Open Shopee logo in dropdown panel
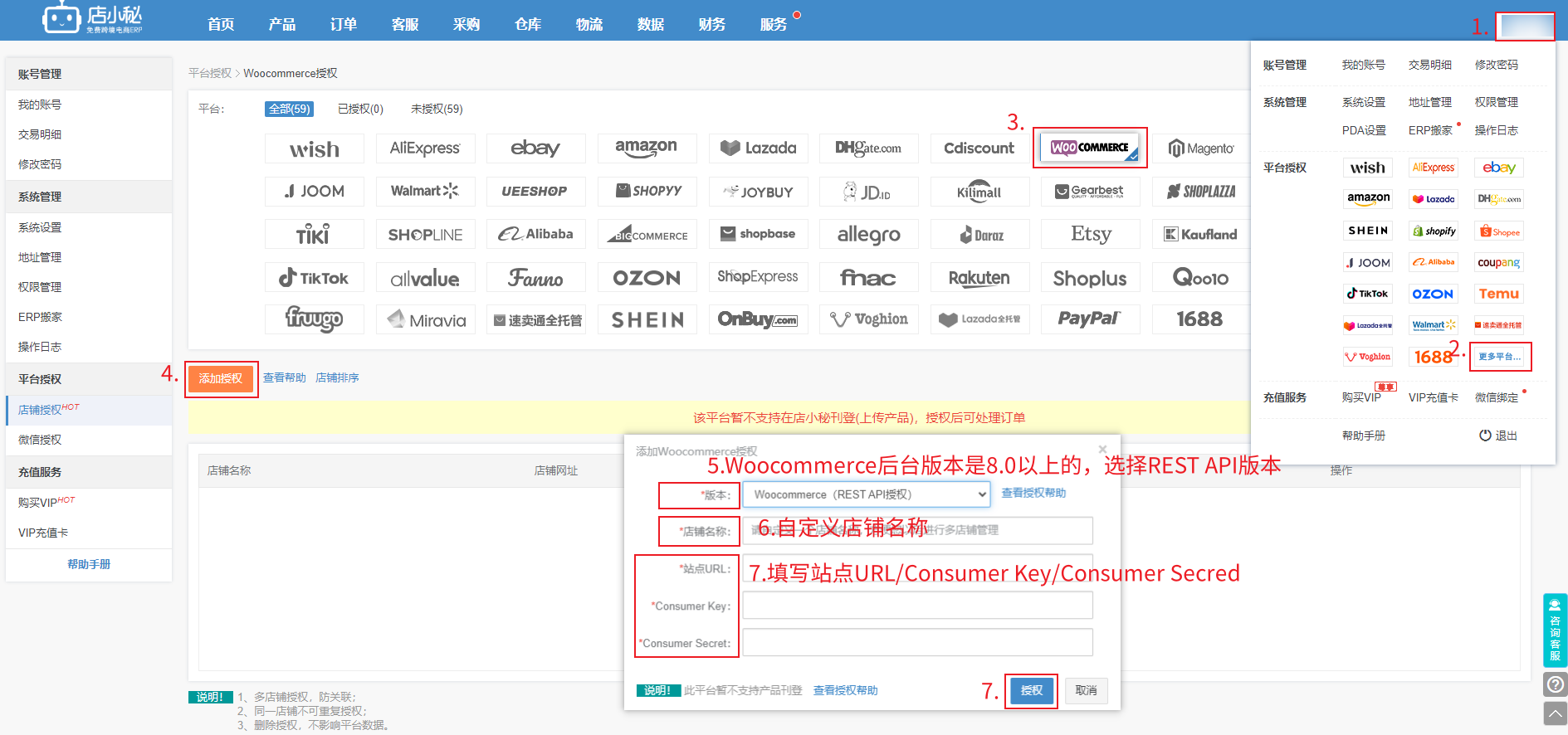This screenshot has height=735, width=1568. (1499, 231)
